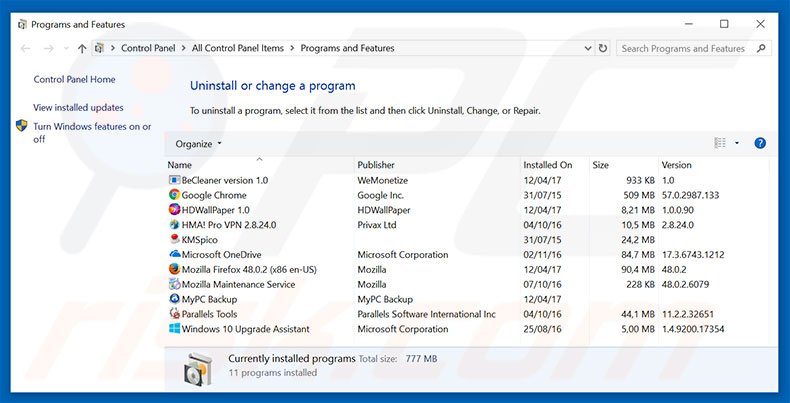The width and height of the screenshot is (790, 403).
Task: Navigate forward with the forward arrow
Action: point(48,48)
